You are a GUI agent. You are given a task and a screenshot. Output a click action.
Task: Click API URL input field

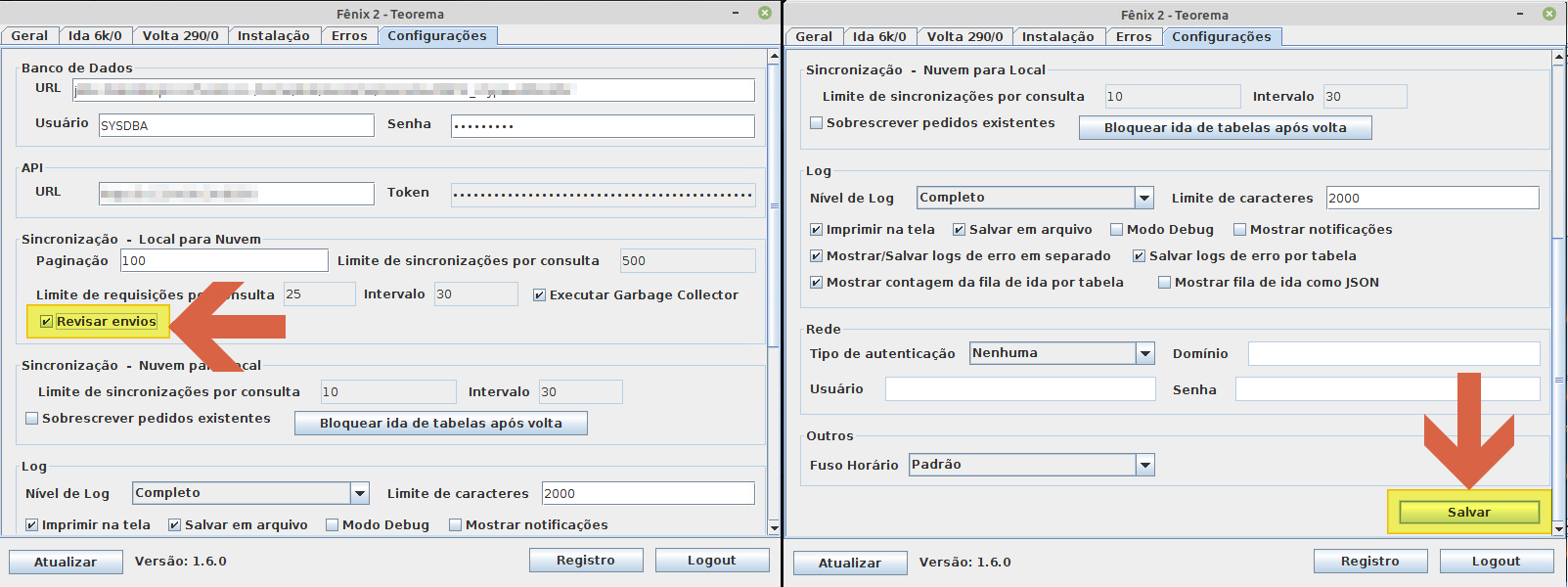(237, 194)
